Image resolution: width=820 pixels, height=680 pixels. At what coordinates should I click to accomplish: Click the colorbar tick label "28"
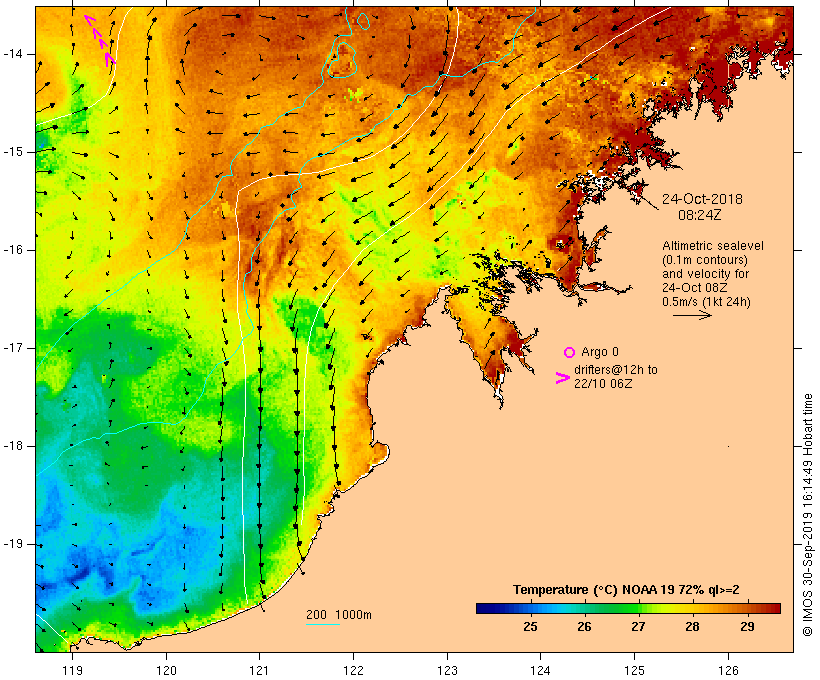pyautogui.click(x=692, y=626)
